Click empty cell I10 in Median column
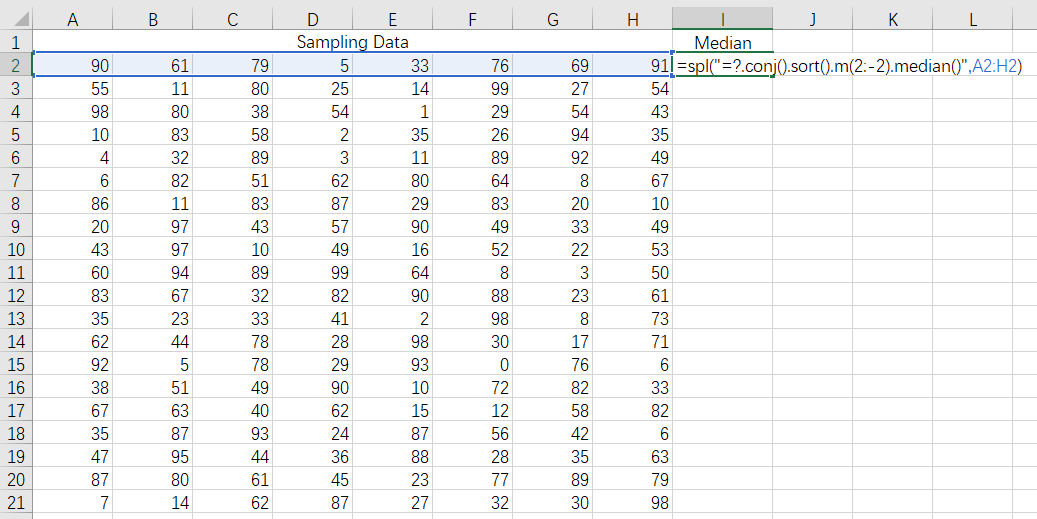This screenshot has height=519, width=1037. click(722, 249)
